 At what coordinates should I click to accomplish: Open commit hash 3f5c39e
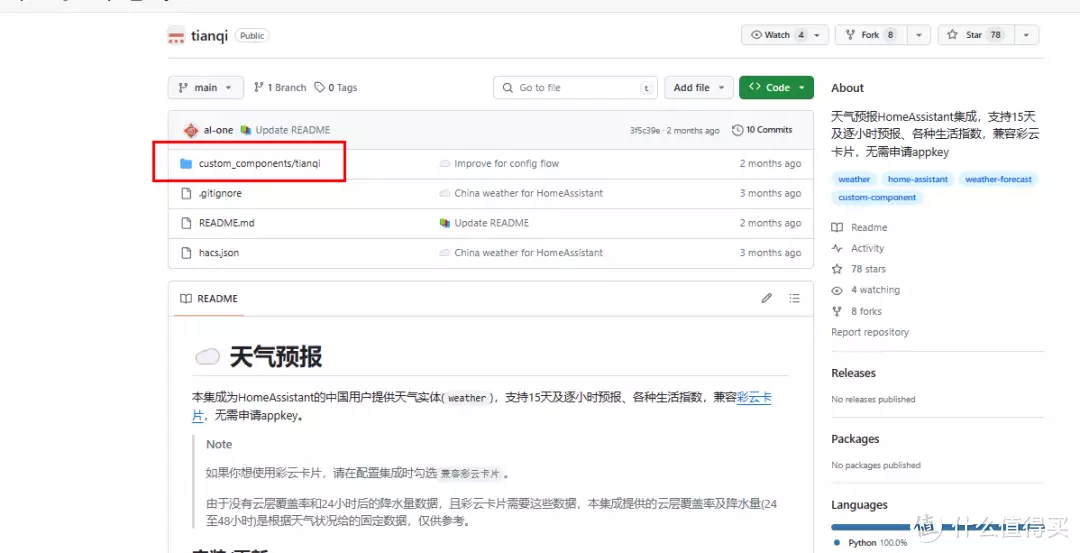(645, 130)
